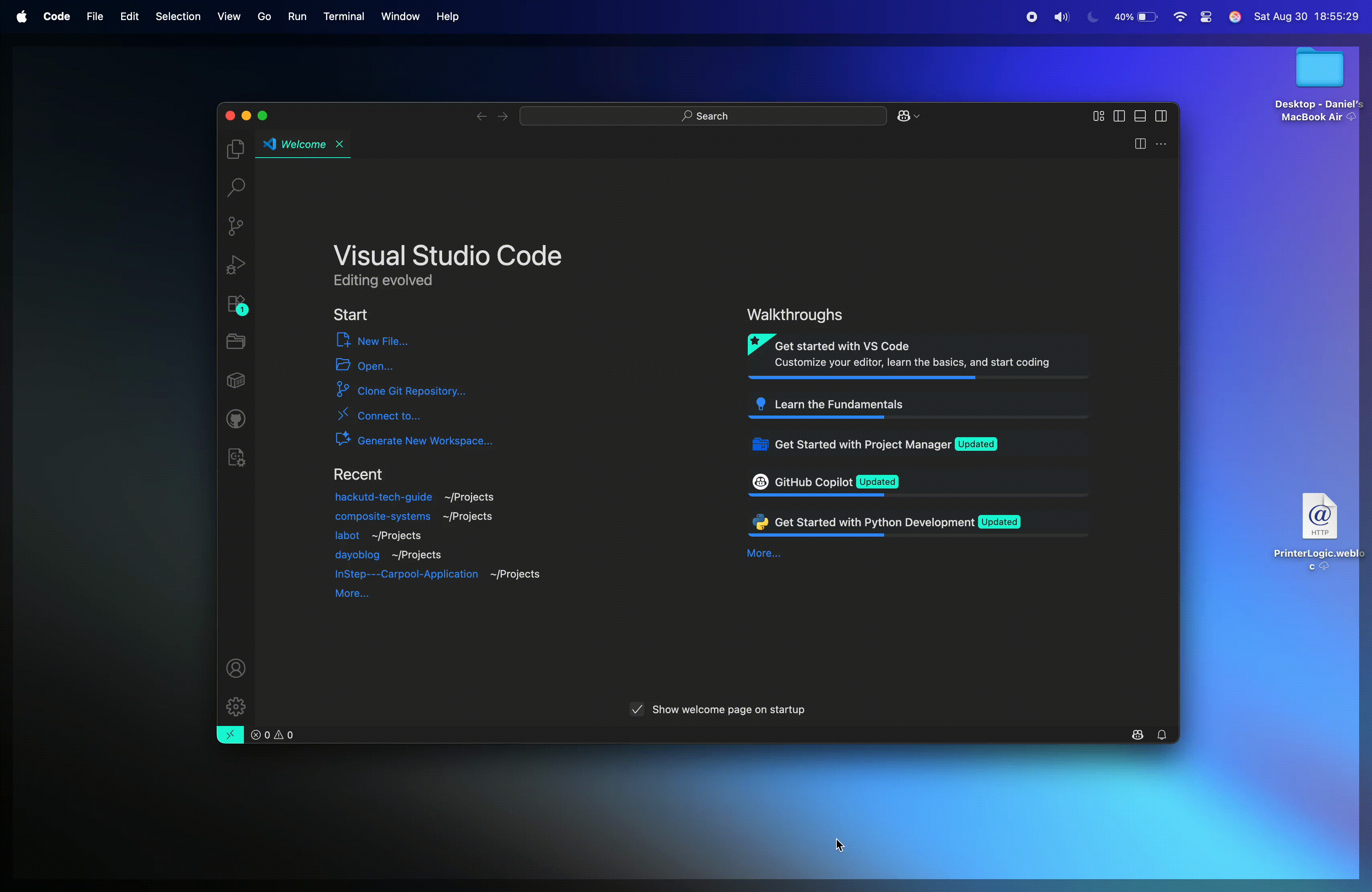The image size is (1372, 892).
Task: Open editor More Actions ellipsis menu
Action: click(x=1162, y=144)
